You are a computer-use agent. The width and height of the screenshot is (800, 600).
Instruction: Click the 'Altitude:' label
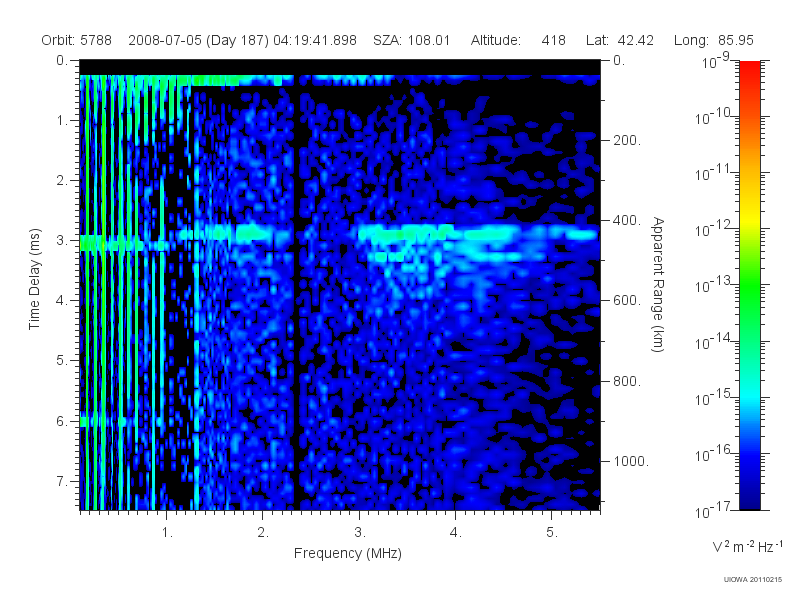[x=496, y=40]
